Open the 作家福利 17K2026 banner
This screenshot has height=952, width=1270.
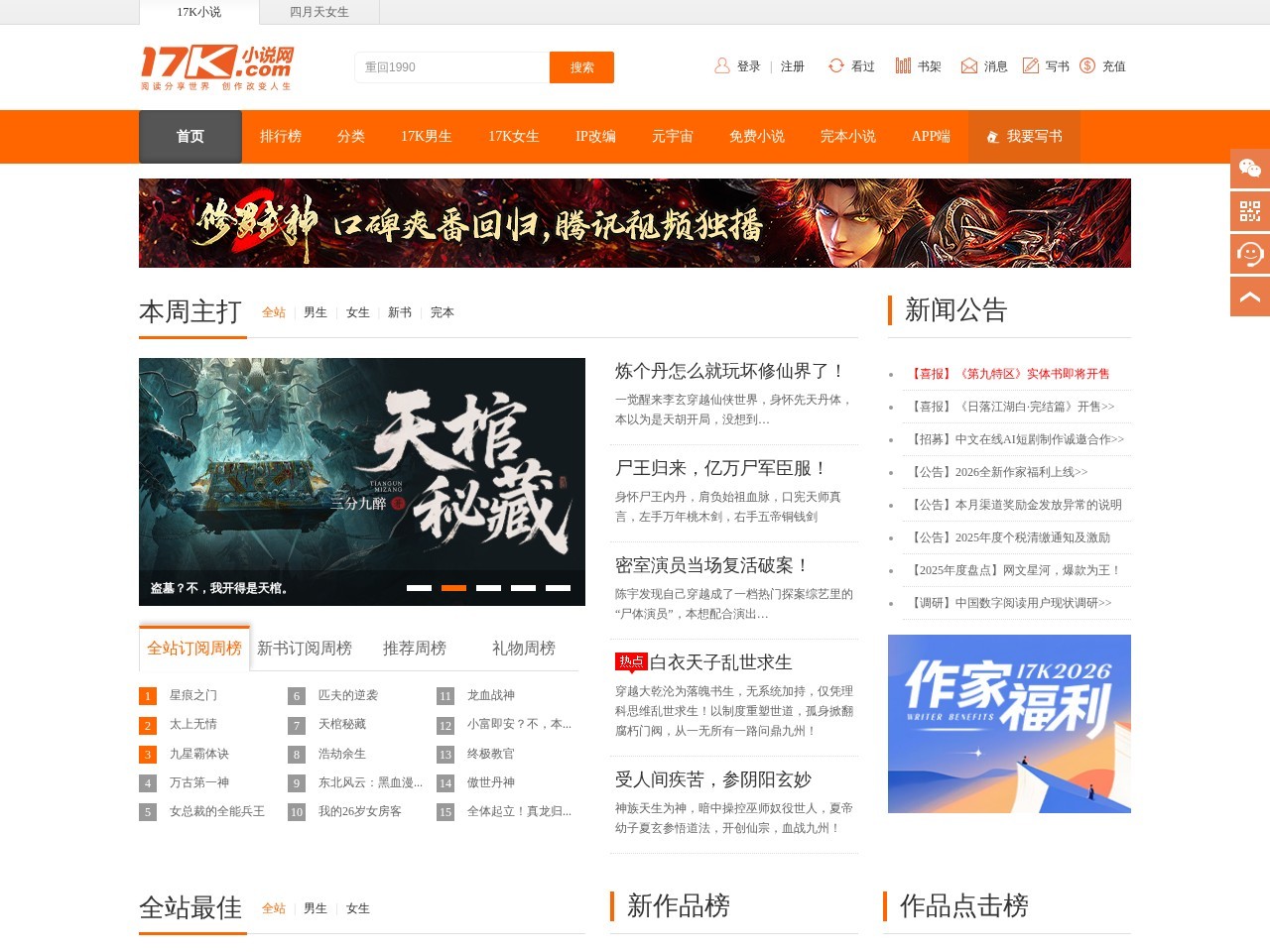[x=1009, y=724]
